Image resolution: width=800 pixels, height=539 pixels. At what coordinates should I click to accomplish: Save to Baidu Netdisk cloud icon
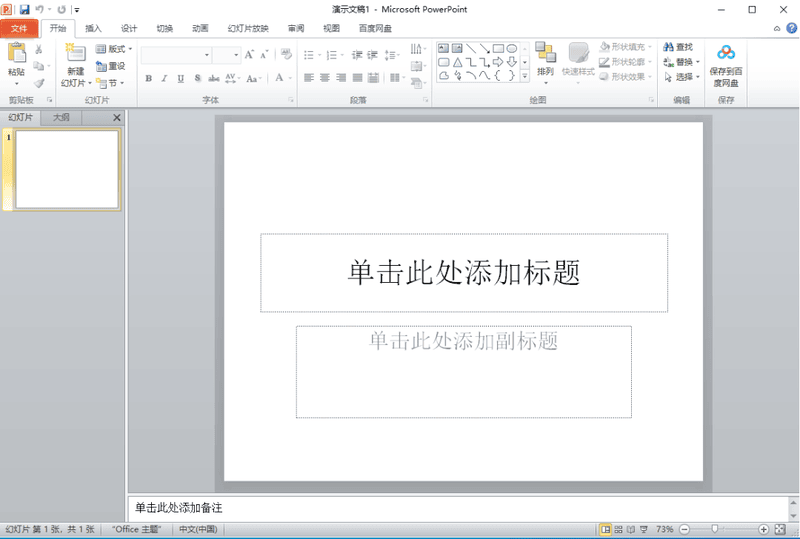(x=726, y=52)
